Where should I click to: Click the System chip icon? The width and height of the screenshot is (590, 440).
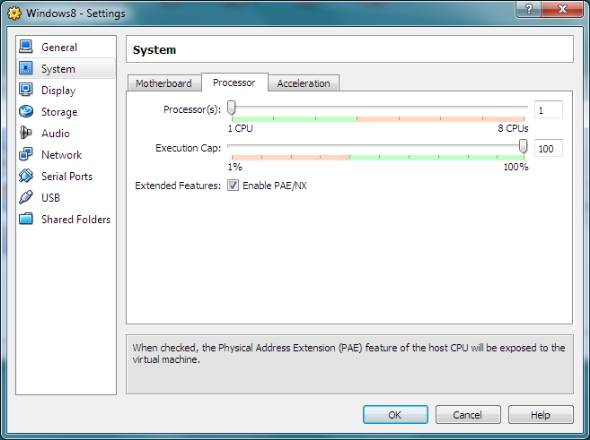tap(26, 69)
